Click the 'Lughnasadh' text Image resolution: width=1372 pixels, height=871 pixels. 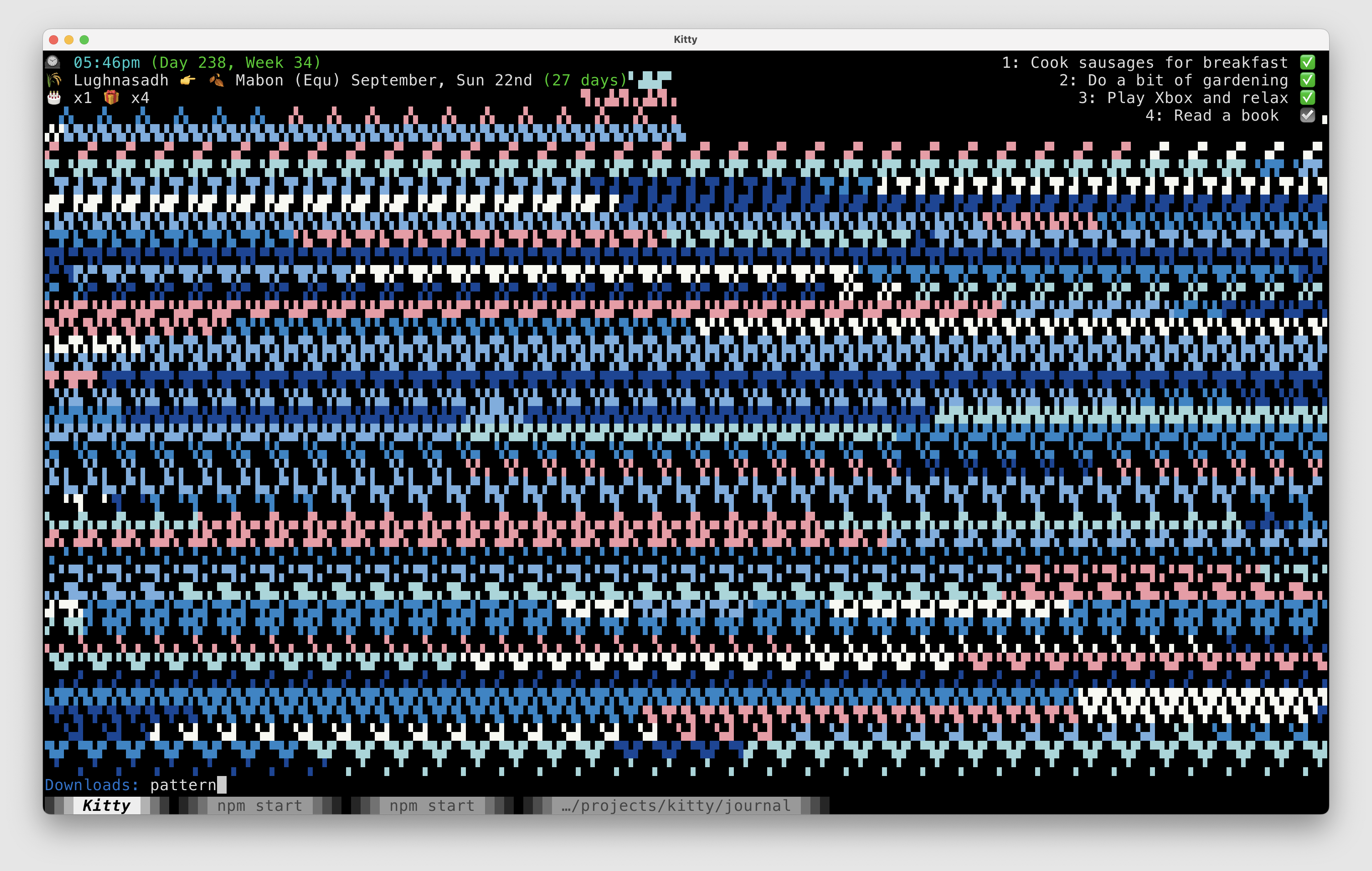[x=121, y=80]
